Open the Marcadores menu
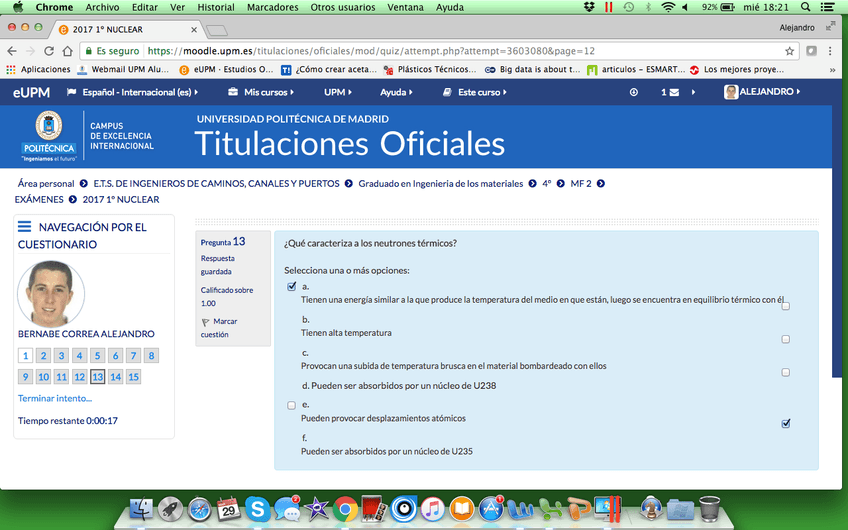This screenshot has width=848, height=530. (274, 7)
